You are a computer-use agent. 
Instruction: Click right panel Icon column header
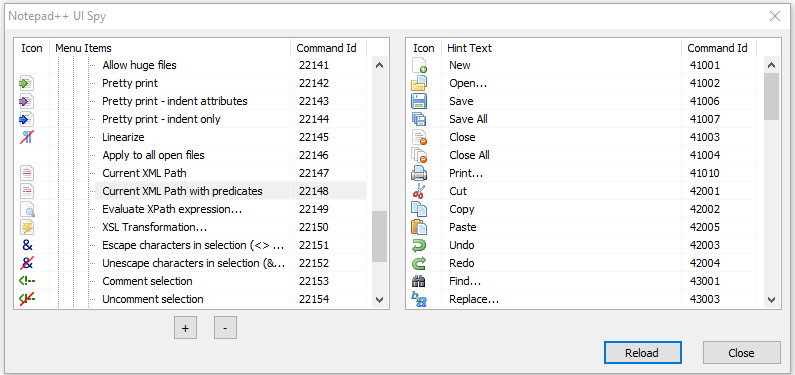pos(424,48)
